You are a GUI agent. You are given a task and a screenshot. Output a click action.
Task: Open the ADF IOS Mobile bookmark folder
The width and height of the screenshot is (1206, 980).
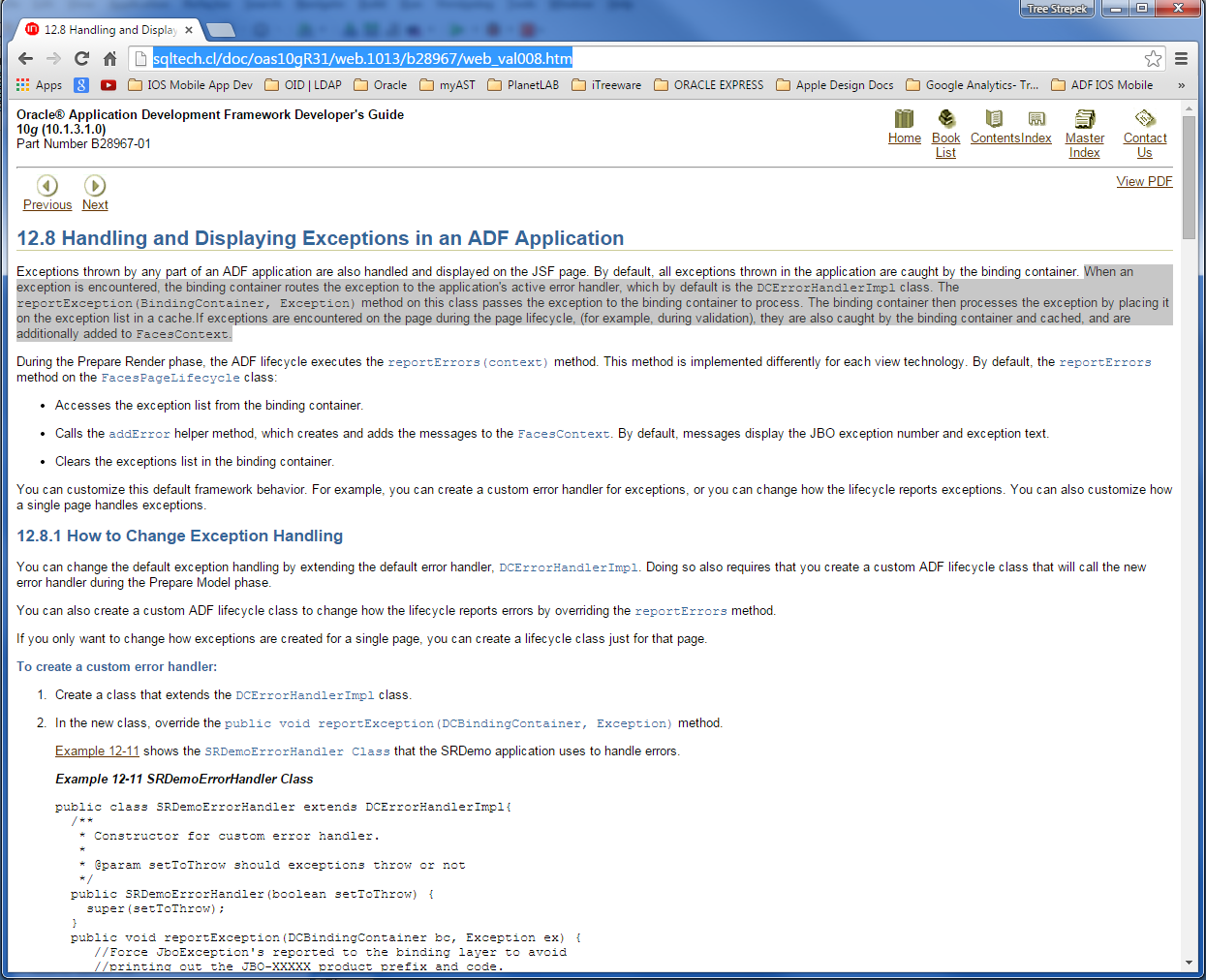pos(1102,85)
